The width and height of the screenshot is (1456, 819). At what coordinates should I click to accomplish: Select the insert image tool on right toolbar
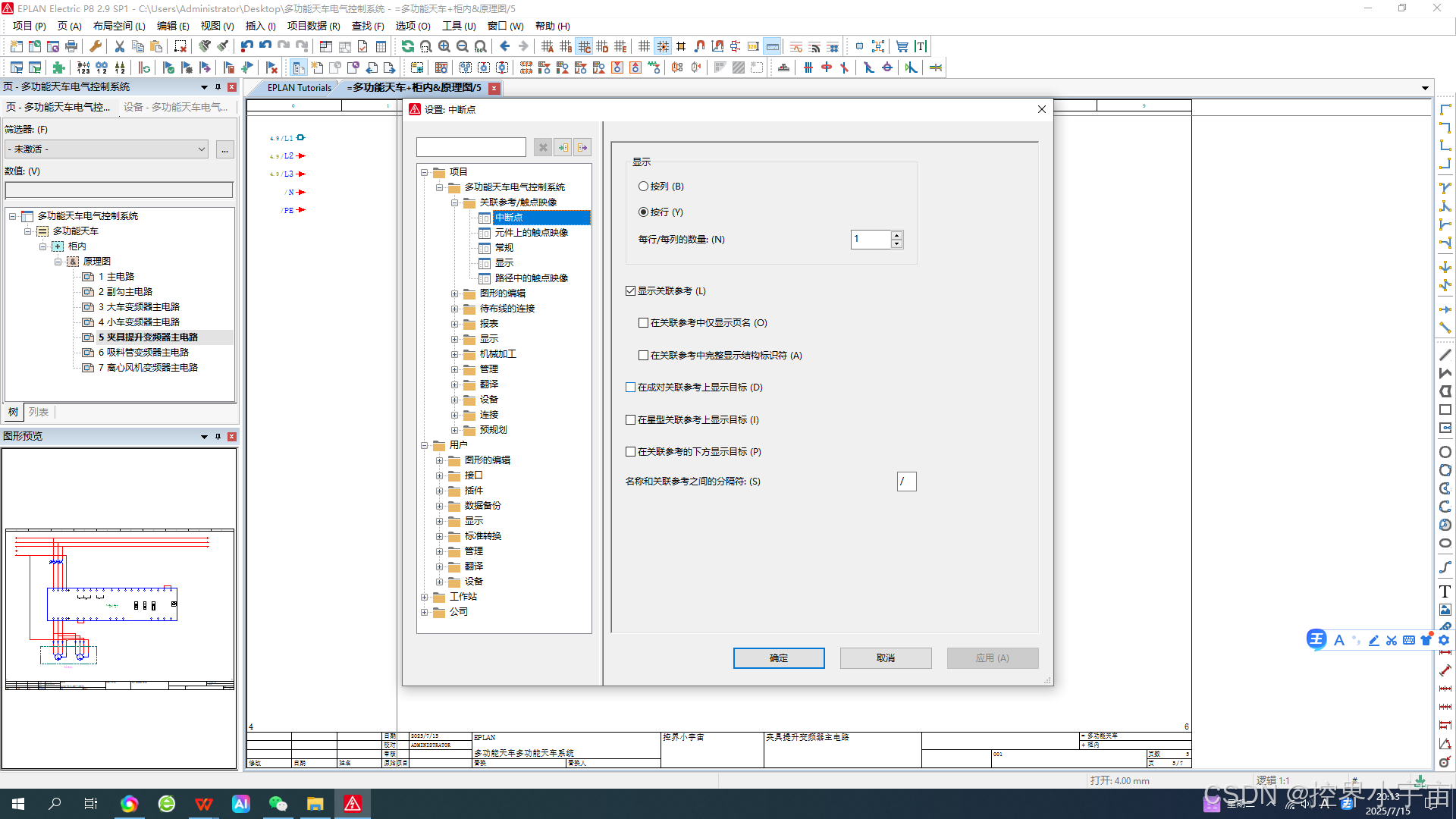tap(1445, 610)
